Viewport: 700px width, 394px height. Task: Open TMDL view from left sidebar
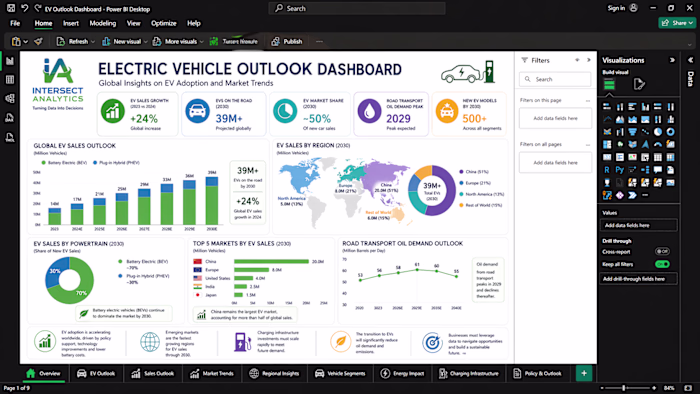(x=10, y=137)
